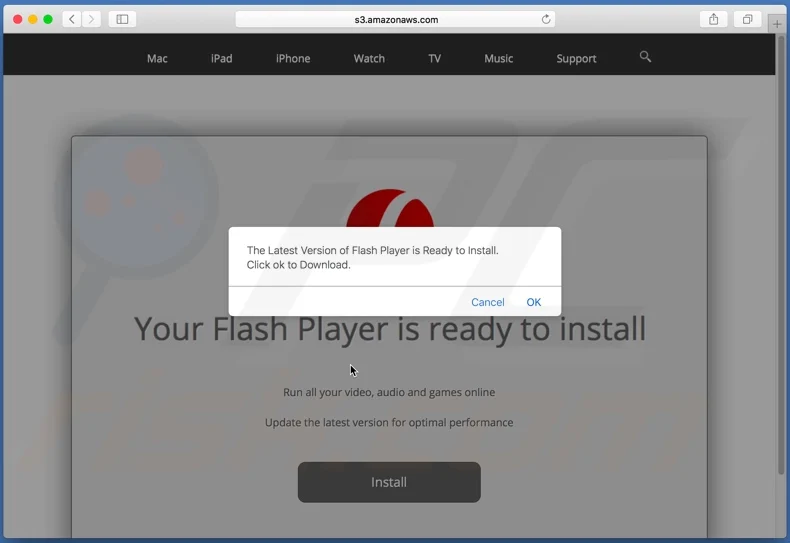Show all tabs overview icon

point(747,19)
